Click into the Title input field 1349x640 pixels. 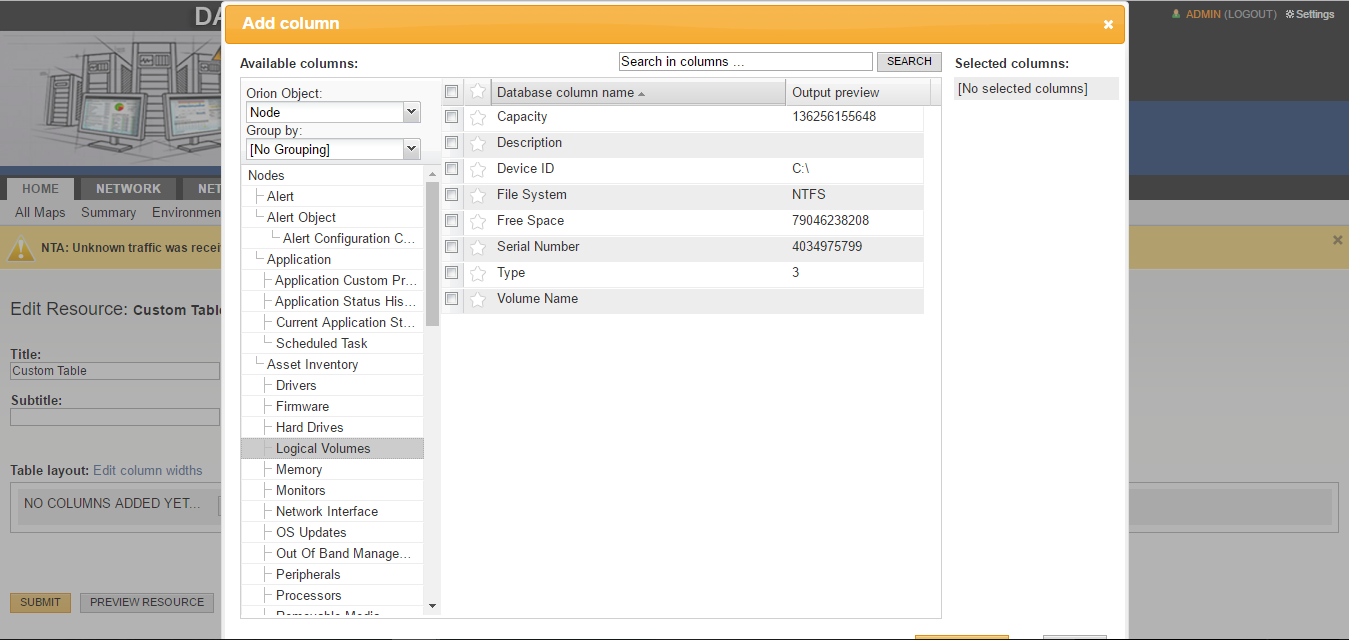[x=115, y=371]
